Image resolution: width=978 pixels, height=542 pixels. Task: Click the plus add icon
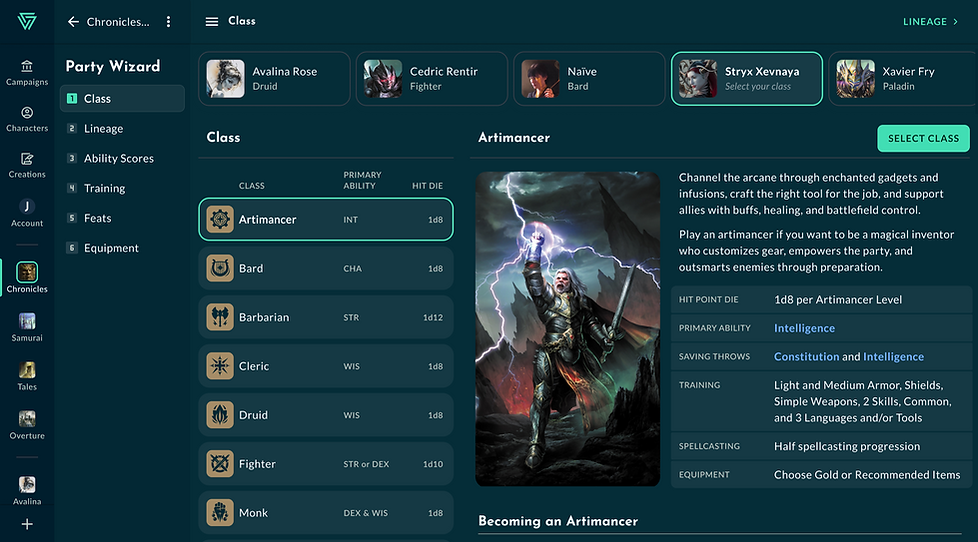(27, 525)
